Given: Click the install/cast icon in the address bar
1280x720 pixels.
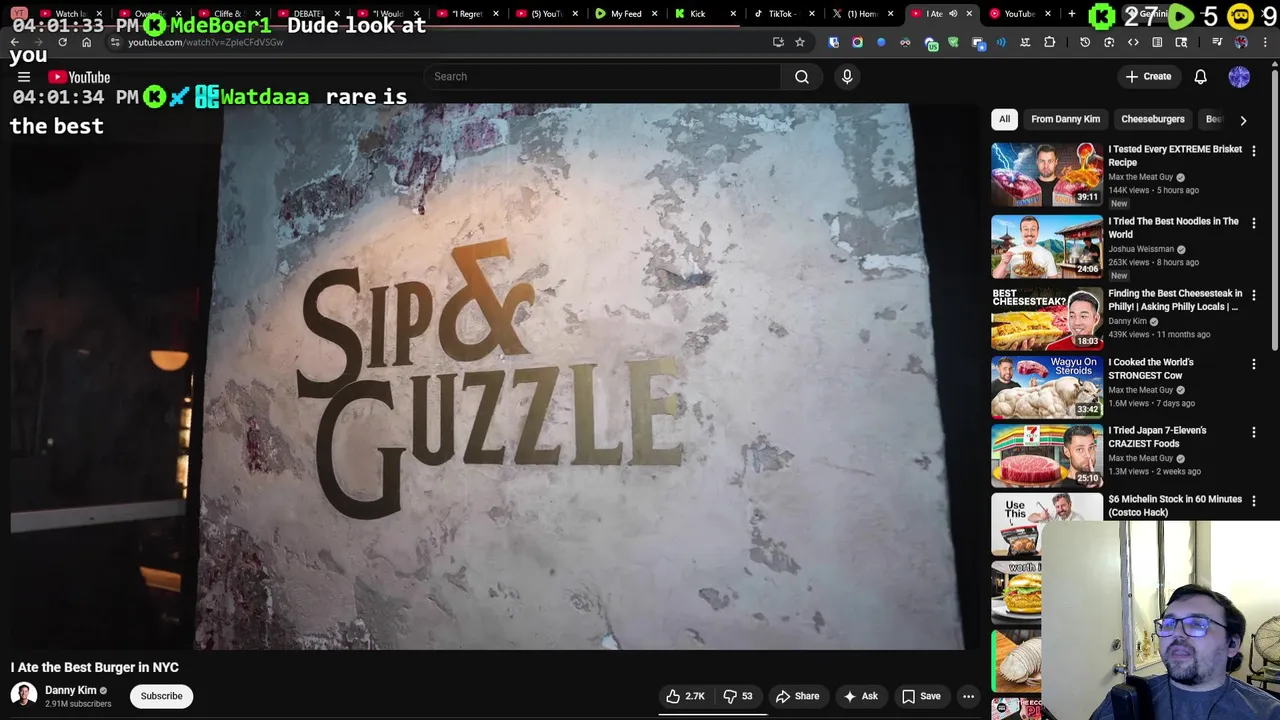Looking at the screenshot, I should tap(778, 42).
